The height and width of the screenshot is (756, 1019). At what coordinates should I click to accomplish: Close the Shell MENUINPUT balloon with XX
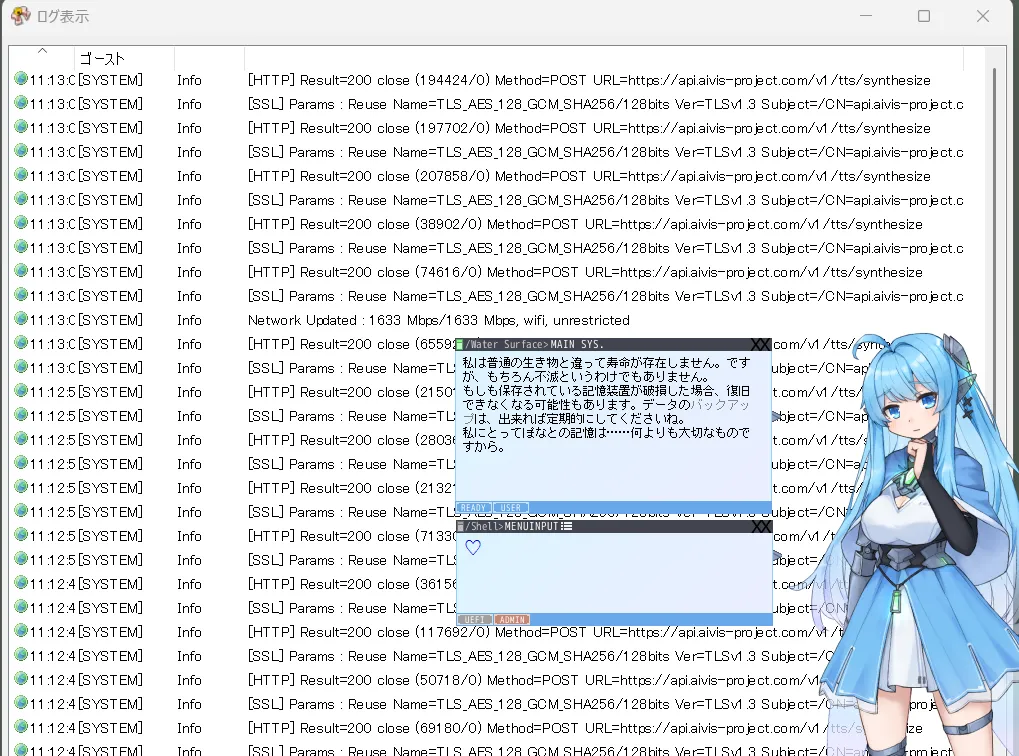tap(761, 526)
